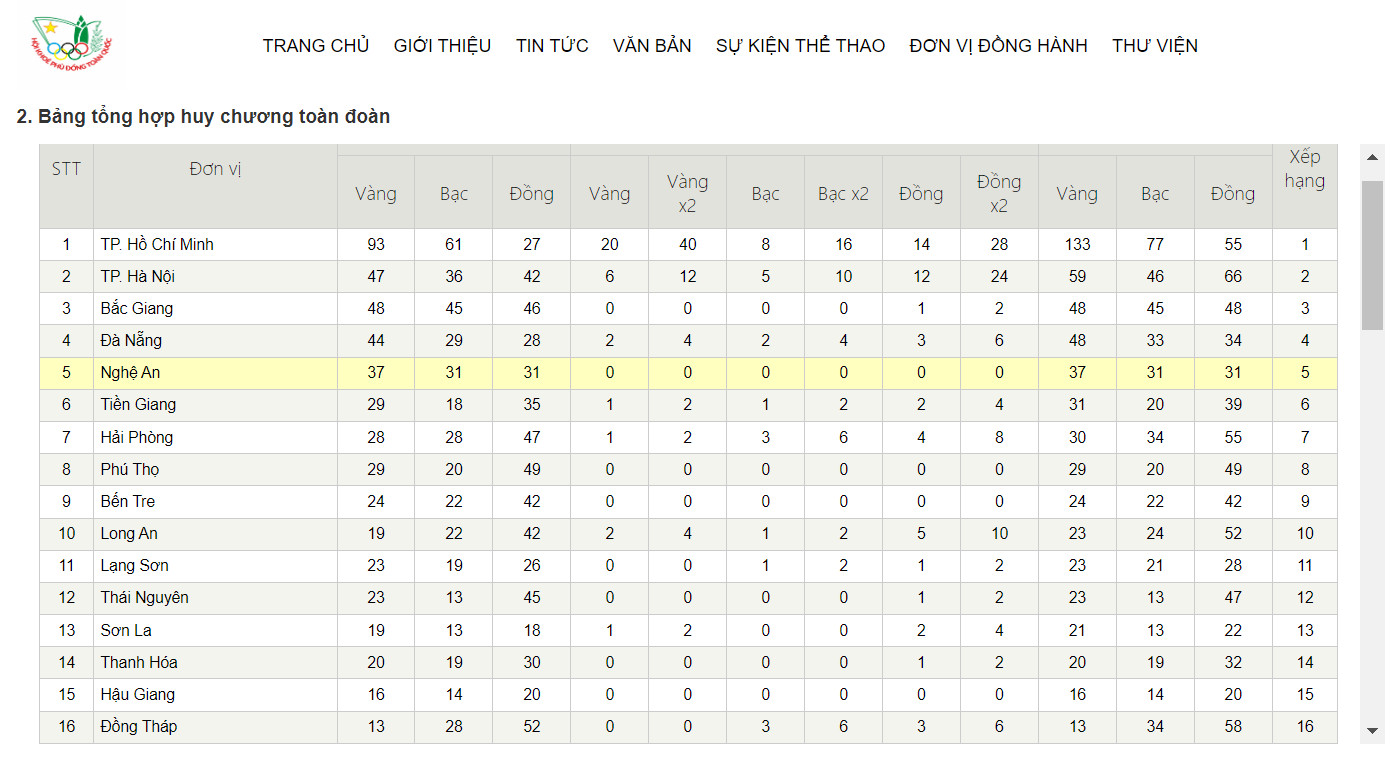
Task: Select the highlighted Nghệ An unit cell
Action: point(130,373)
